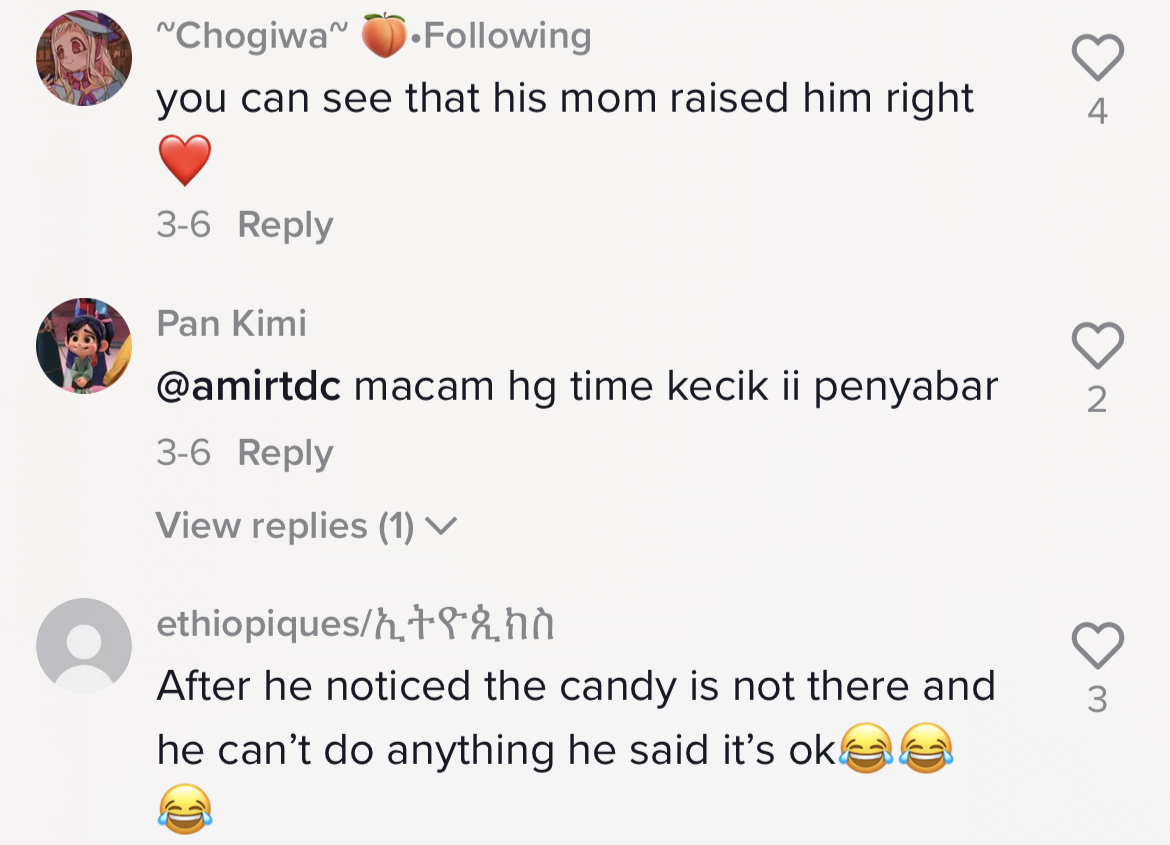Tap the heart on ethiopiques' comment
Image resolution: width=1170 pixels, height=845 pixels.
click(x=1097, y=645)
